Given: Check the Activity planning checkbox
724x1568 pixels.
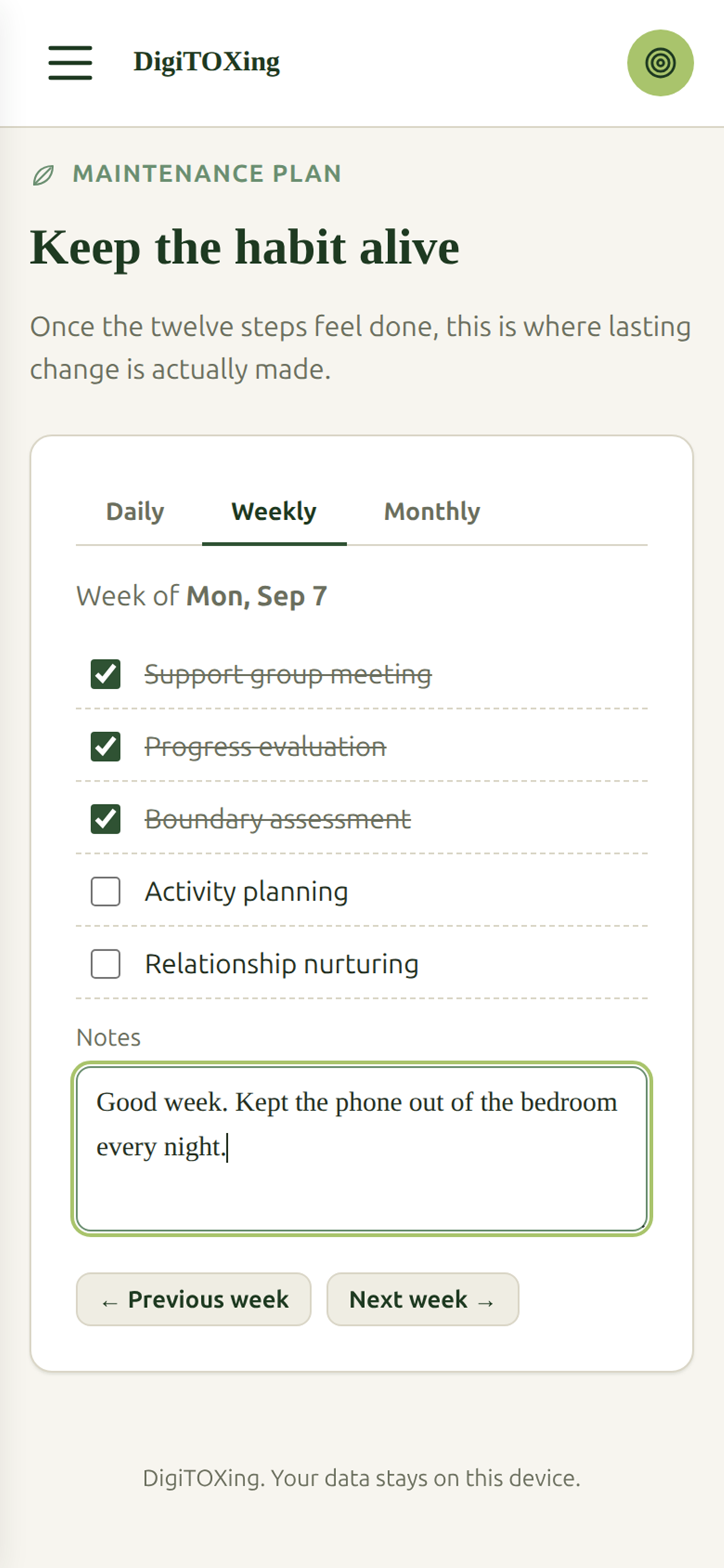Looking at the screenshot, I should [x=105, y=892].
